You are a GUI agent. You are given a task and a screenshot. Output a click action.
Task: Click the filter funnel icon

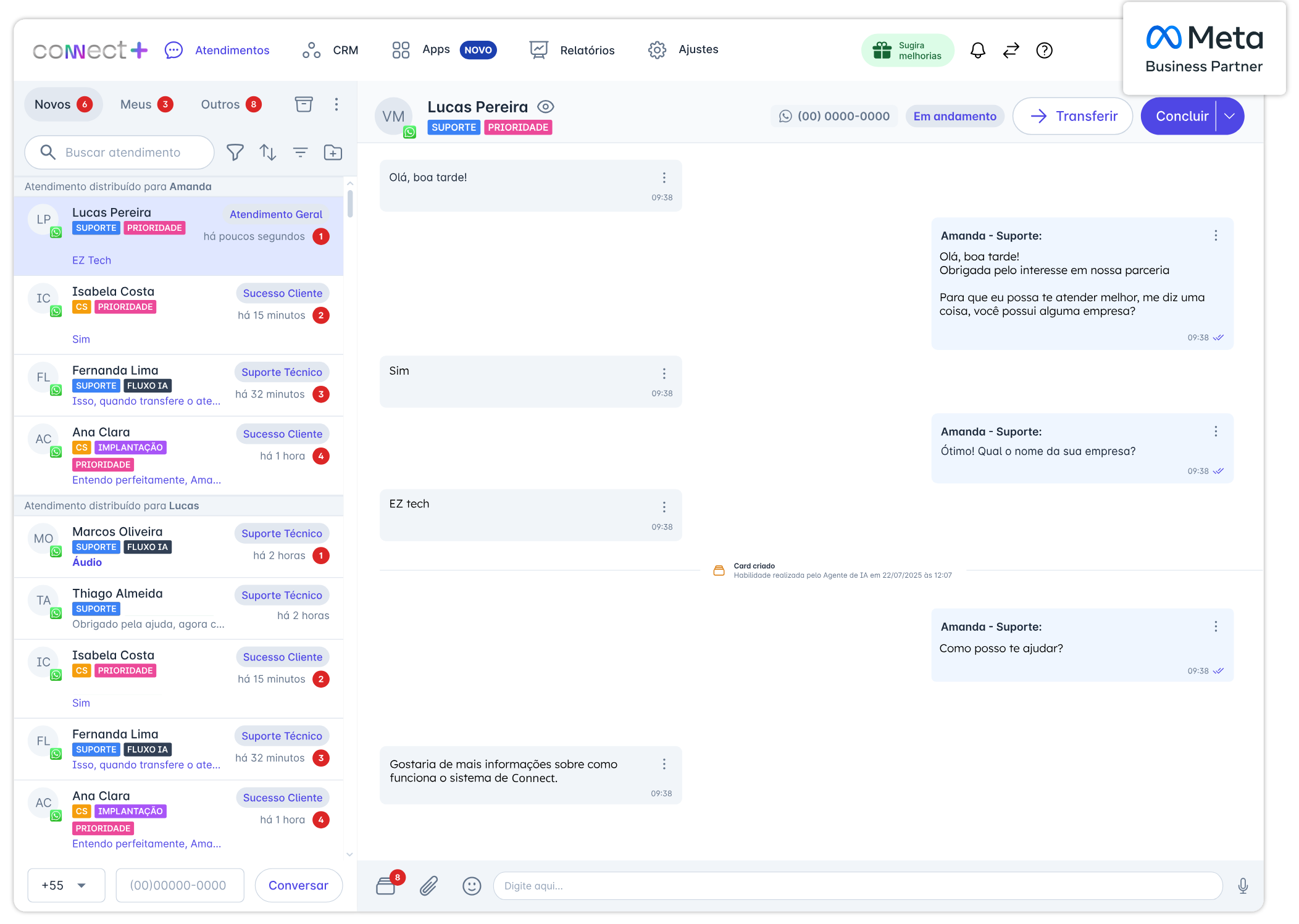click(235, 152)
